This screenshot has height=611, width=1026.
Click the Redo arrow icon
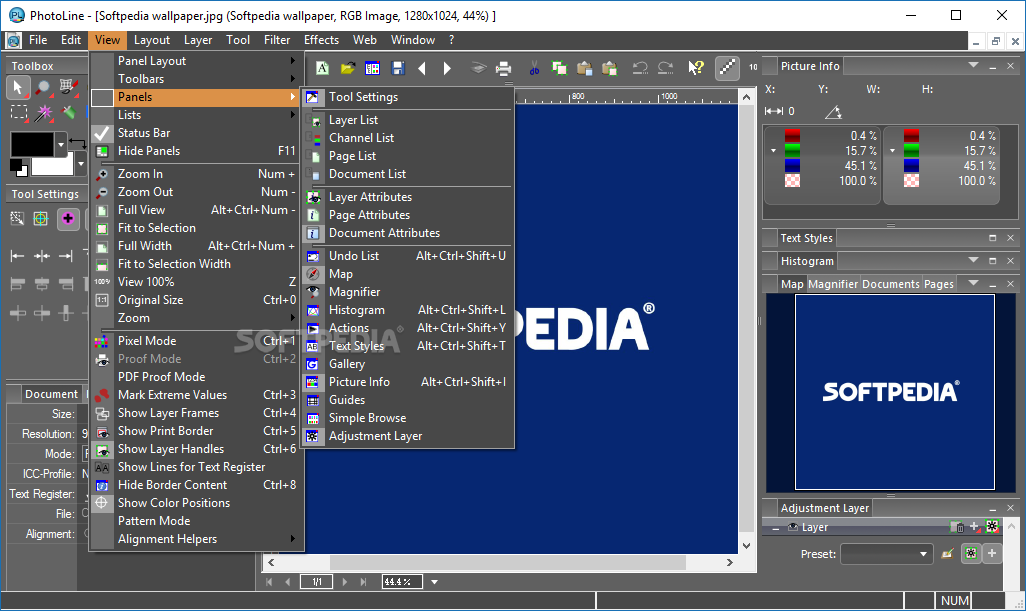point(665,68)
